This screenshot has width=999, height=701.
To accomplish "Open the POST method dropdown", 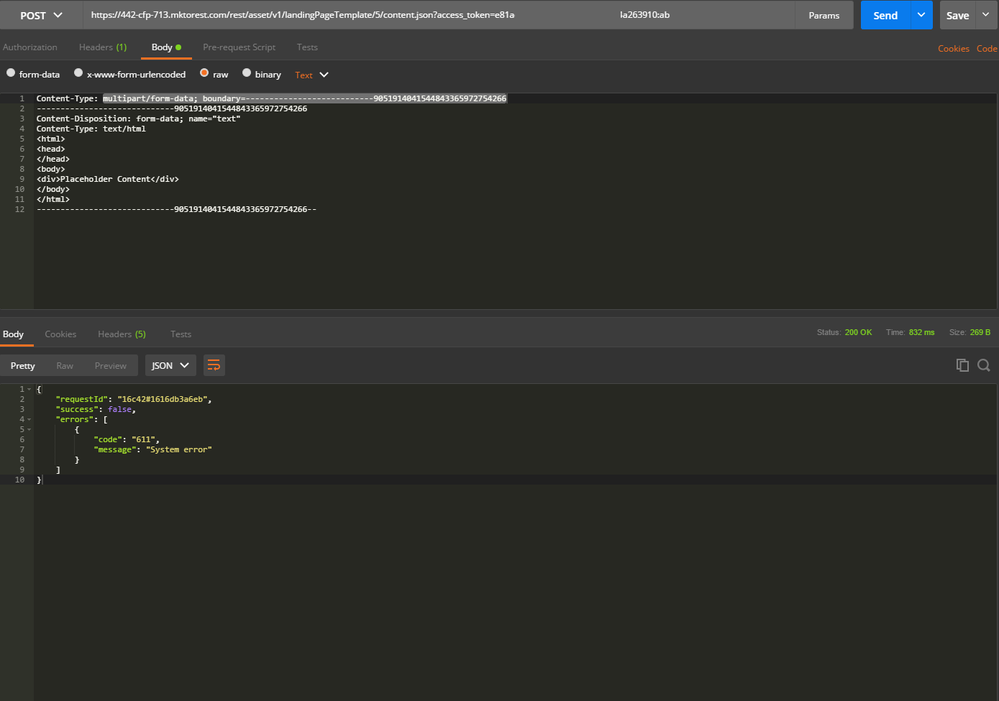I will (41, 15).
